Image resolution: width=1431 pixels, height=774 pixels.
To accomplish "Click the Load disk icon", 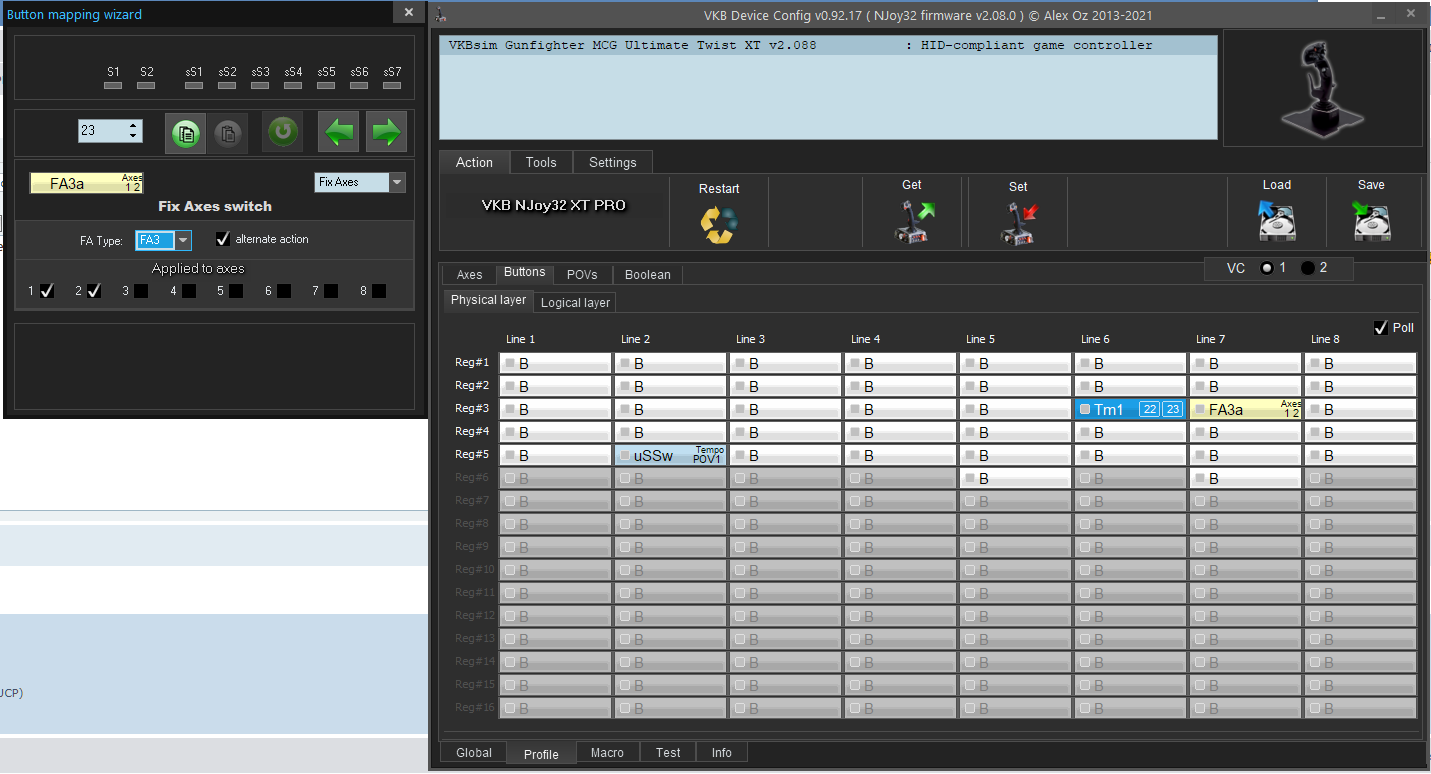I will pos(1277,222).
